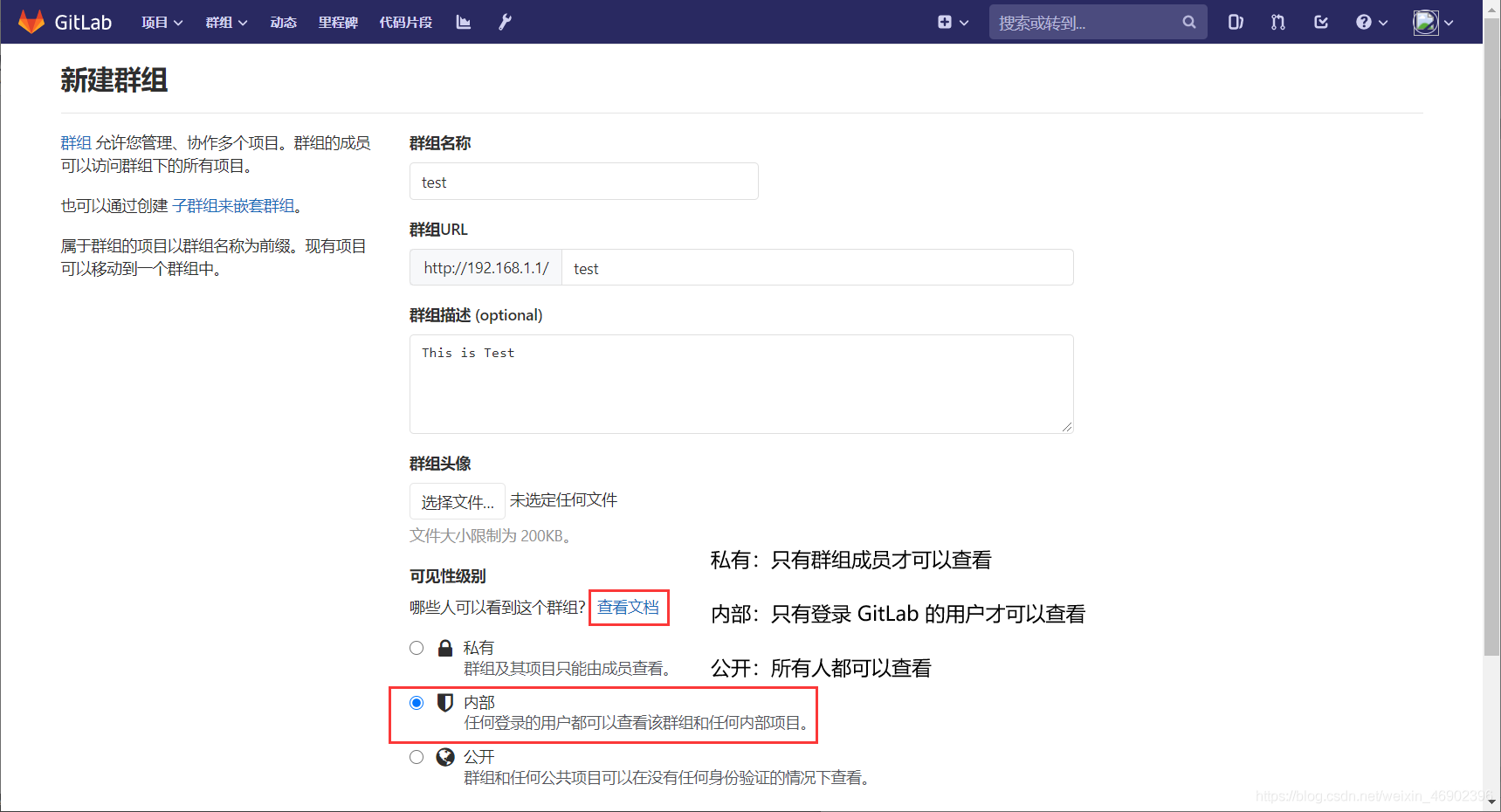Open the instance statistics chart icon
Viewport: 1501px width, 812px height.
point(464,22)
